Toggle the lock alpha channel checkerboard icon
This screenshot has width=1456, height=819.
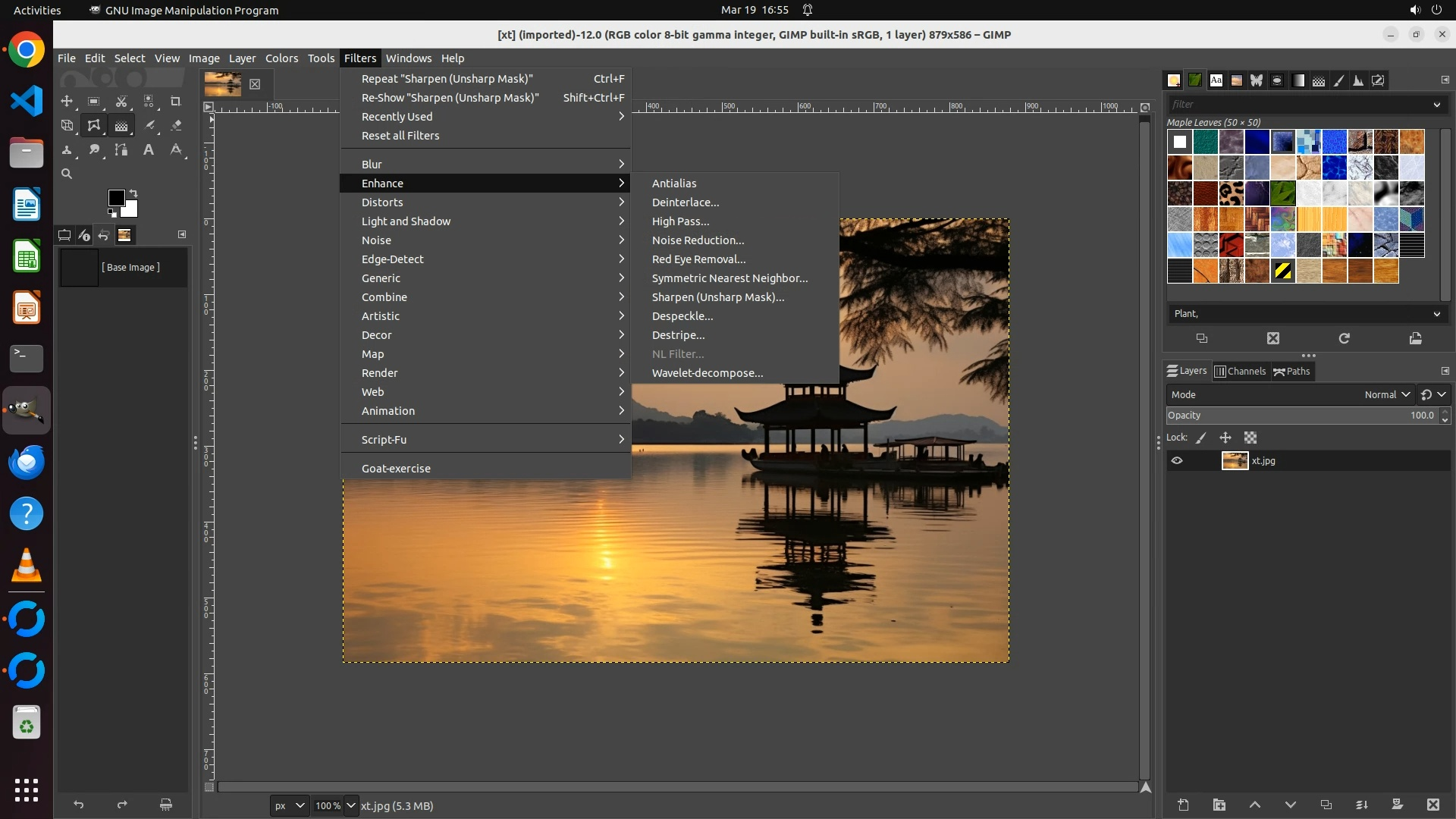click(1250, 438)
